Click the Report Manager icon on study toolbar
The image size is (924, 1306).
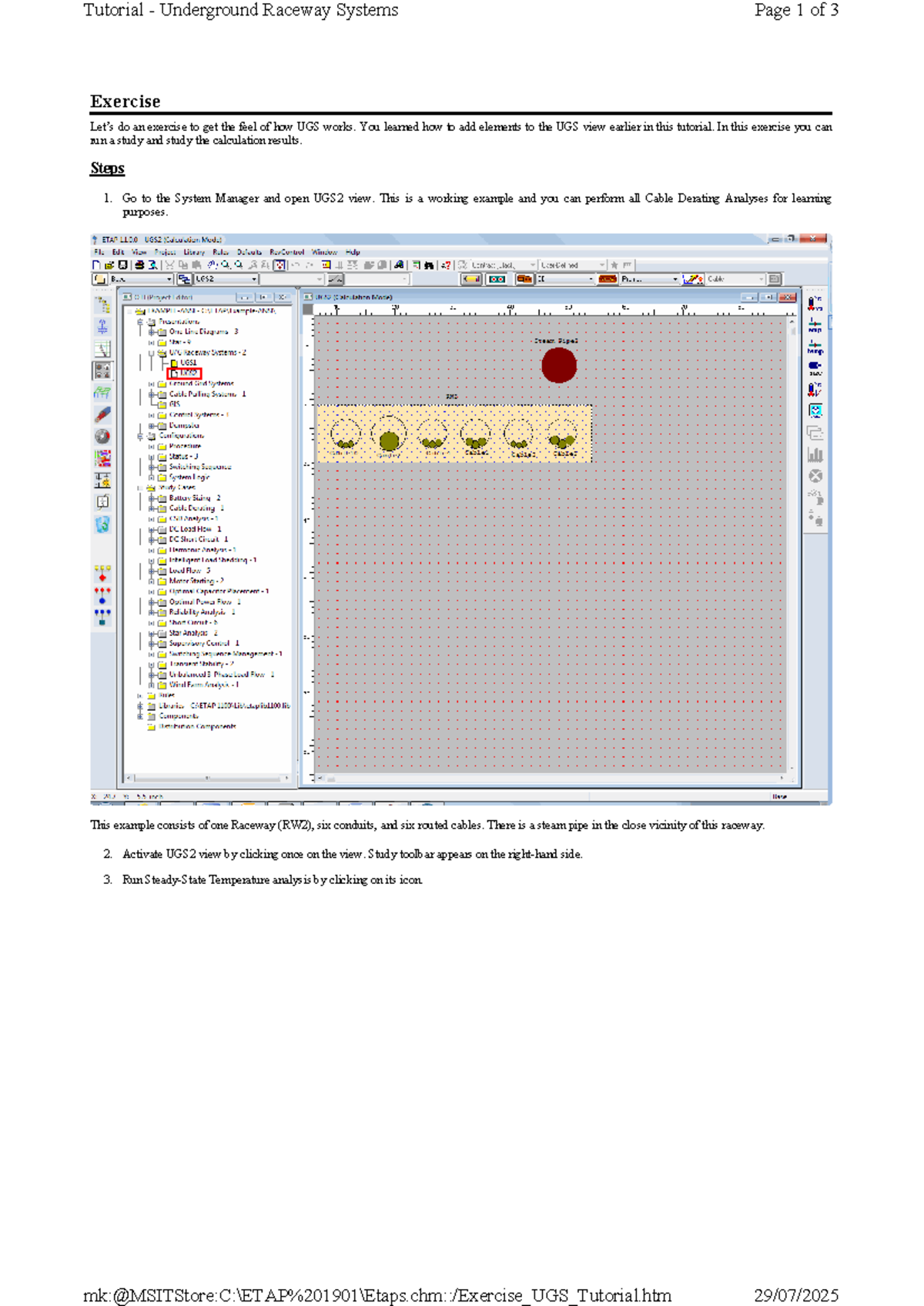(x=815, y=433)
